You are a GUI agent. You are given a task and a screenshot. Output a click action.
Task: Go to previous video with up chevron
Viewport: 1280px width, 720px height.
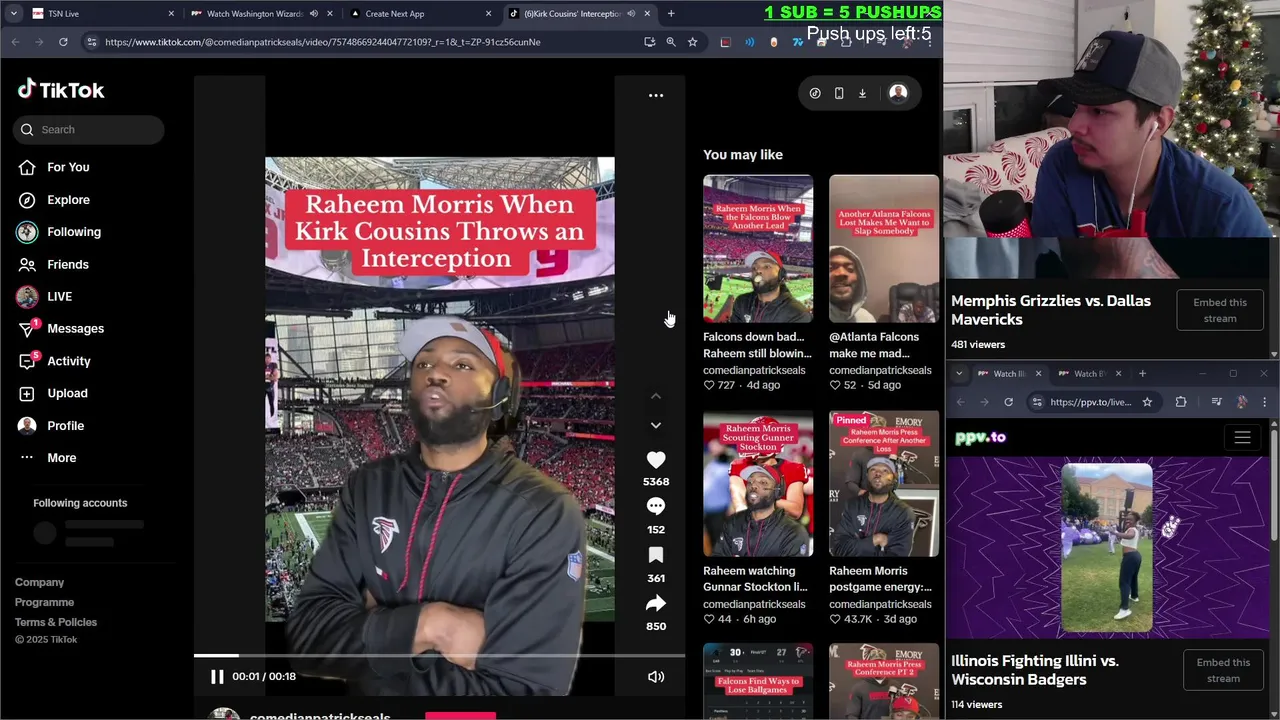tap(656, 396)
